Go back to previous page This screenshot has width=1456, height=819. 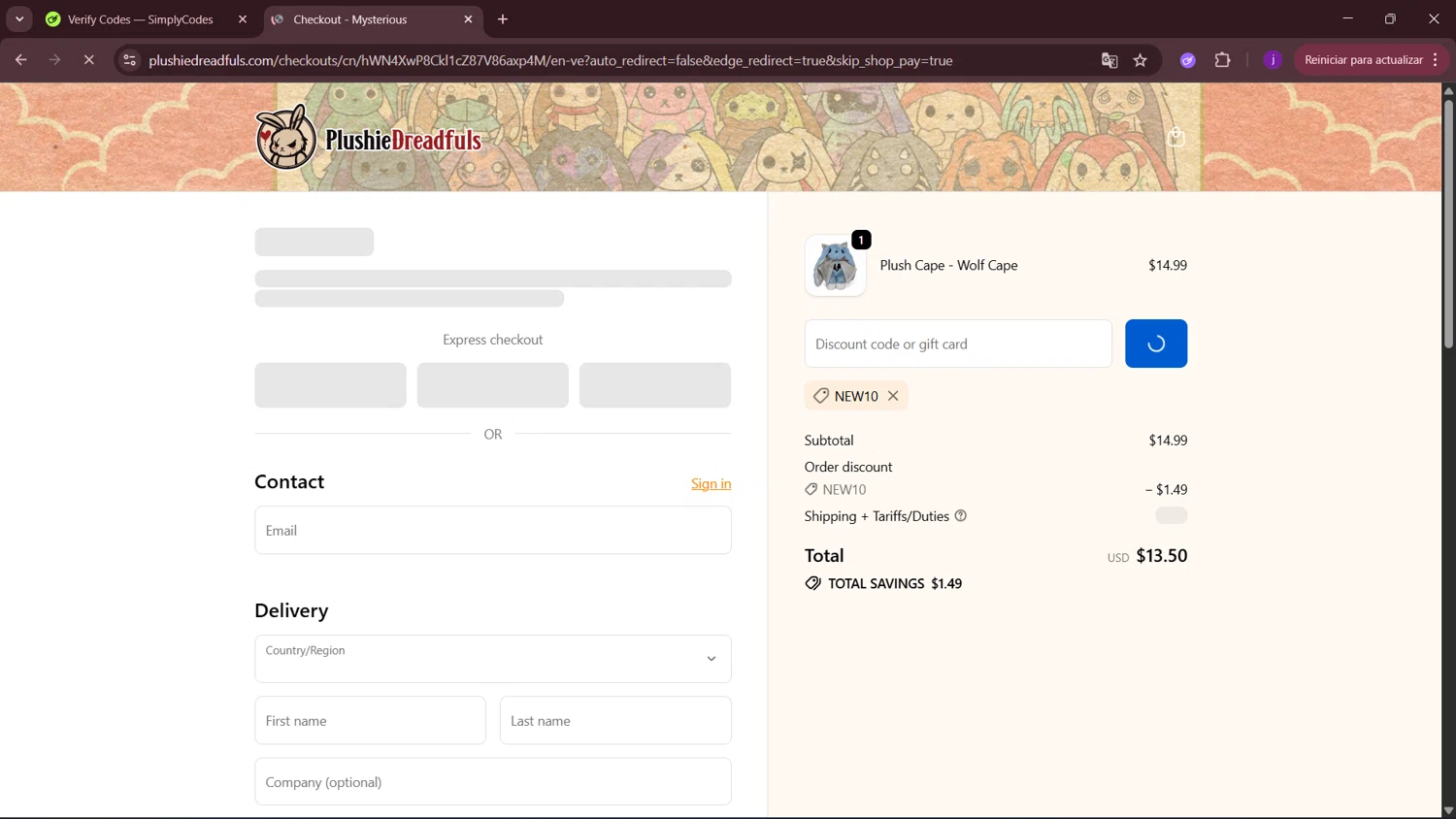[20, 60]
